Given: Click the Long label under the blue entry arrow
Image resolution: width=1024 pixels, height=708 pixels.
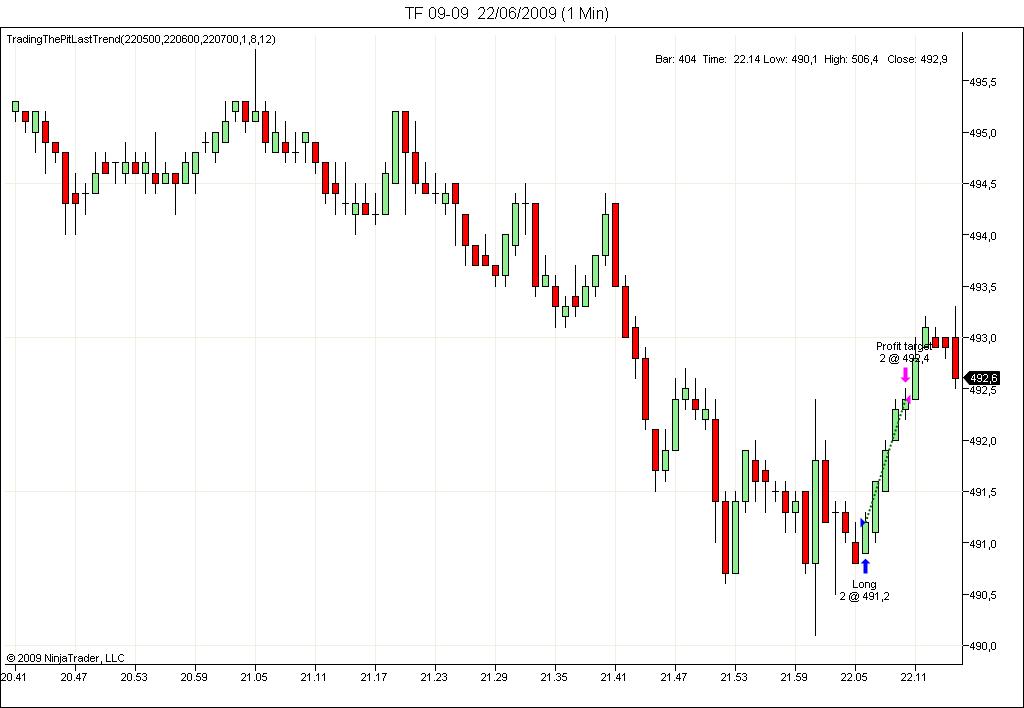Looking at the screenshot, I should pyautogui.click(x=864, y=584).
